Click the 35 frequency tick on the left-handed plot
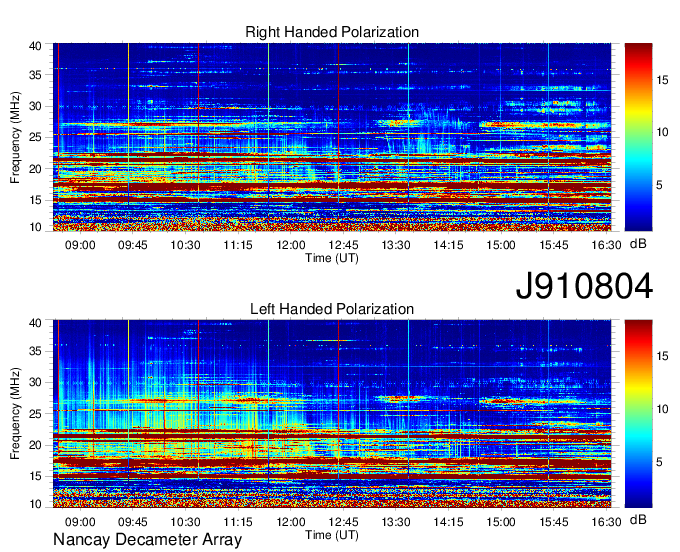Viewport: 680px width, 552px height. pos(35,351)
